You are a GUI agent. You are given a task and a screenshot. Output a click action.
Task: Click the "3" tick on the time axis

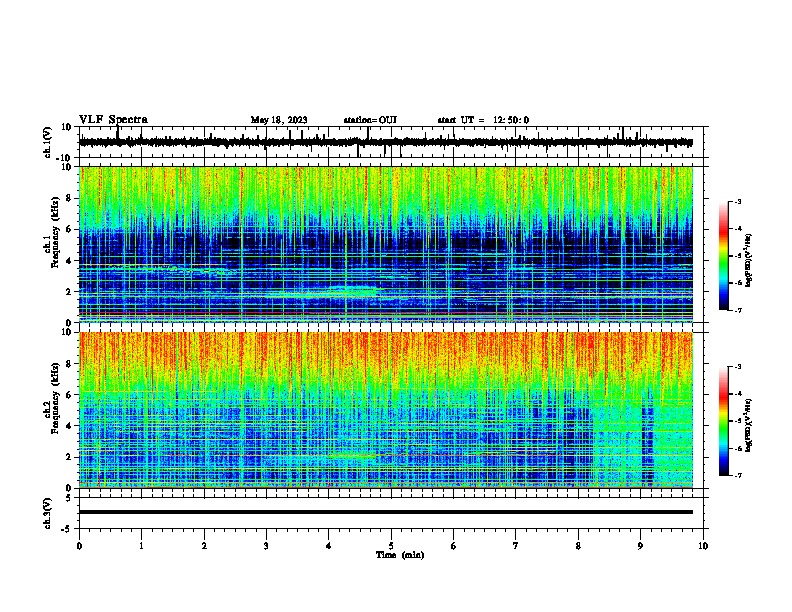(266, 546)
